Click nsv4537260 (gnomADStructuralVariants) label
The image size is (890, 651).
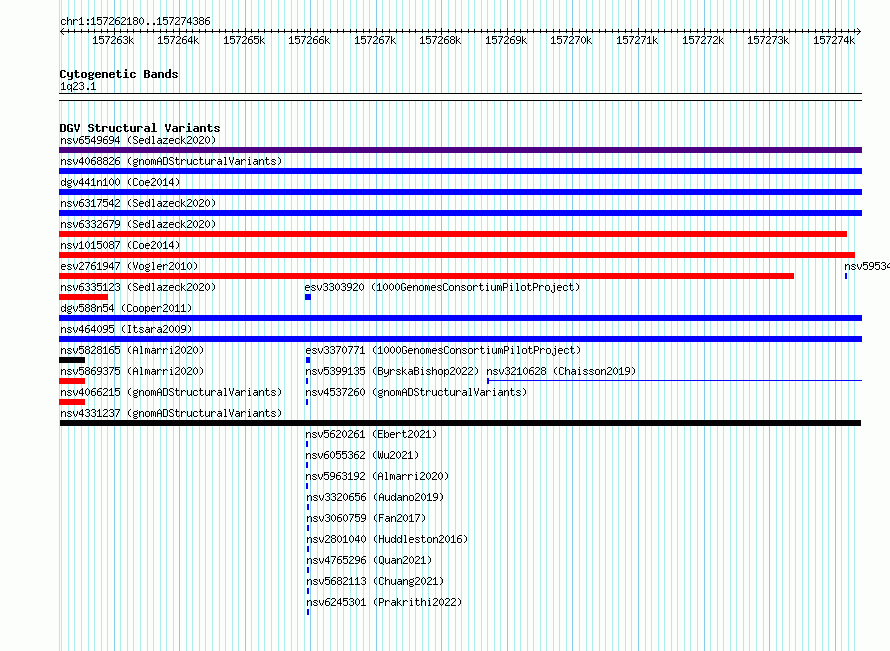[416, 392]
